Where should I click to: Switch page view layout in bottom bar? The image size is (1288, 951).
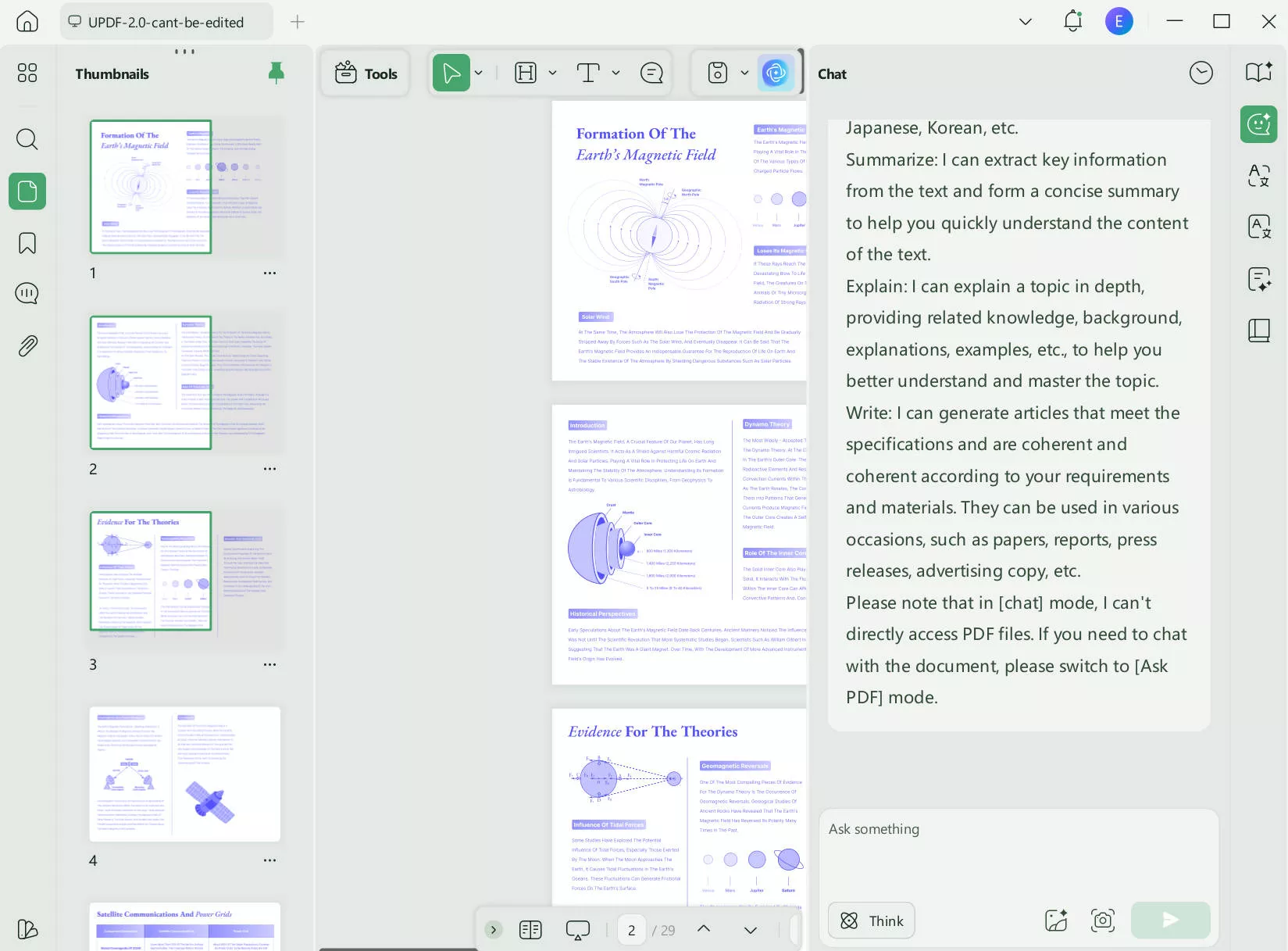[x=530, y=930]
